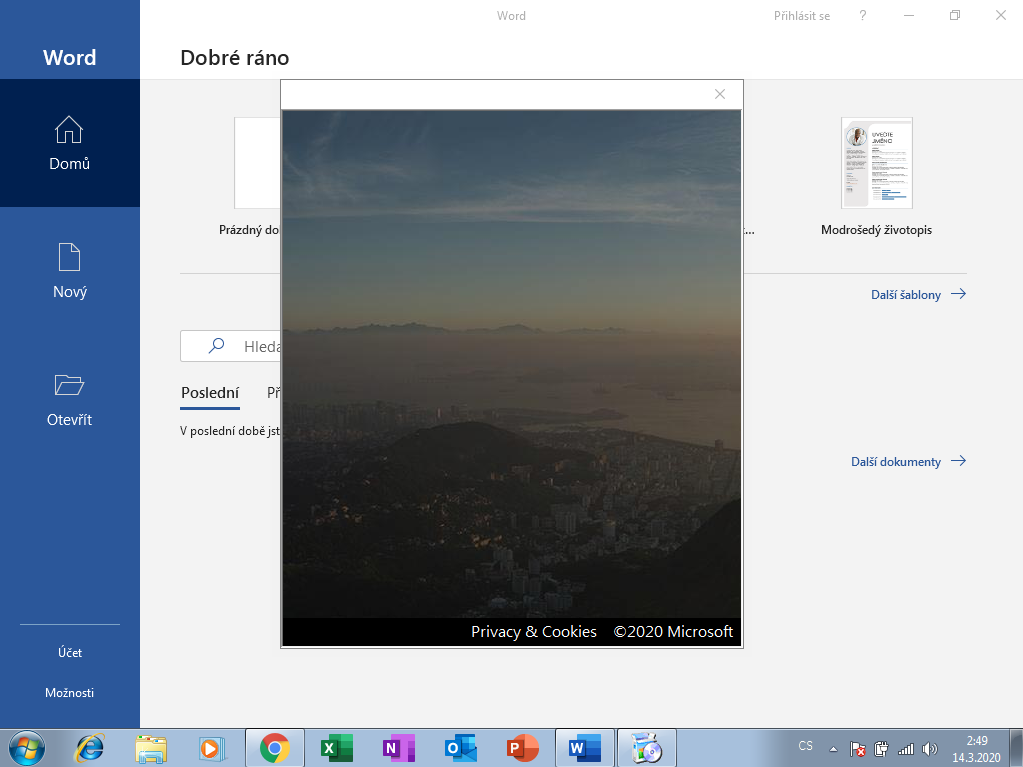Launch Excel from the taskbar
This screenshot has height=767, width=1023.
[x=336, y=748]
